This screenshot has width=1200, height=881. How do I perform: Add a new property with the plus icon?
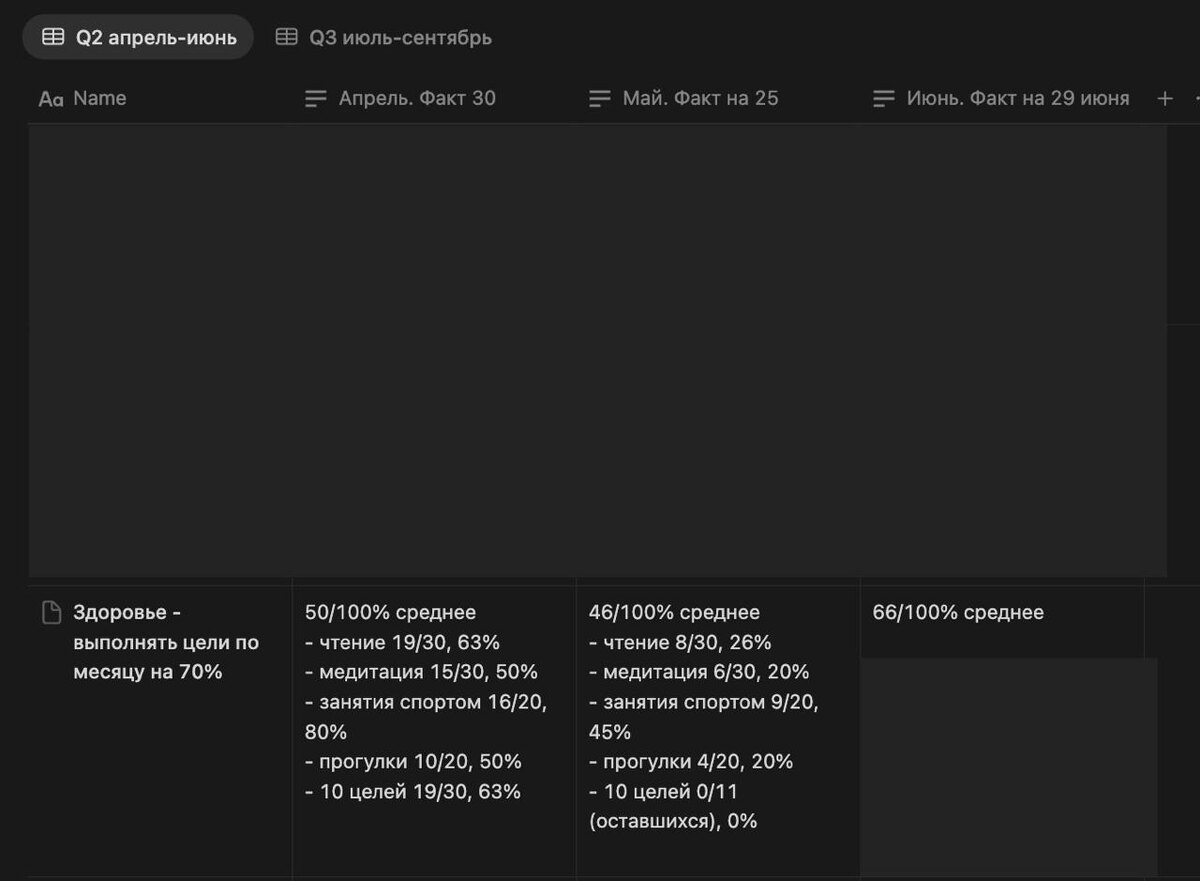click(x=1165, y=98)
